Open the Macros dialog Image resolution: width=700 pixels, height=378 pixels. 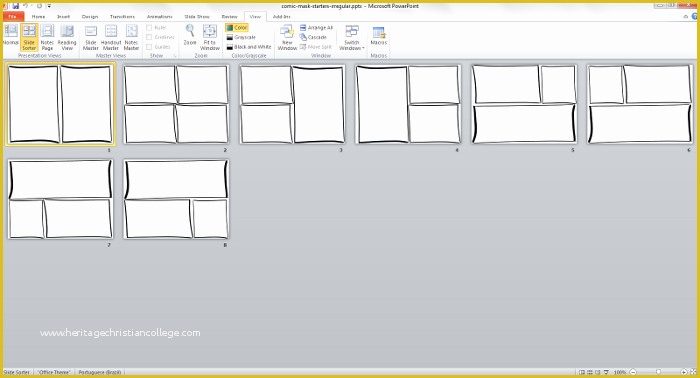379,36
